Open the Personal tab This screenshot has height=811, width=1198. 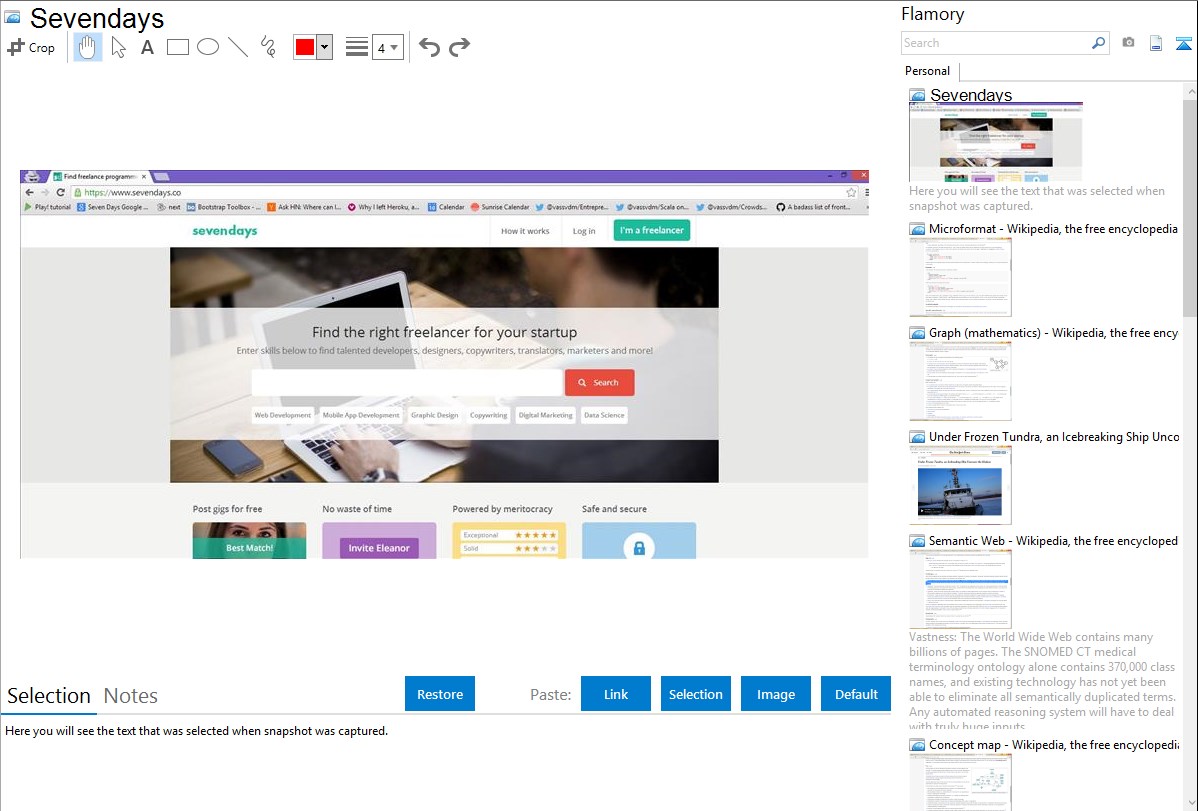coord(927,71)
